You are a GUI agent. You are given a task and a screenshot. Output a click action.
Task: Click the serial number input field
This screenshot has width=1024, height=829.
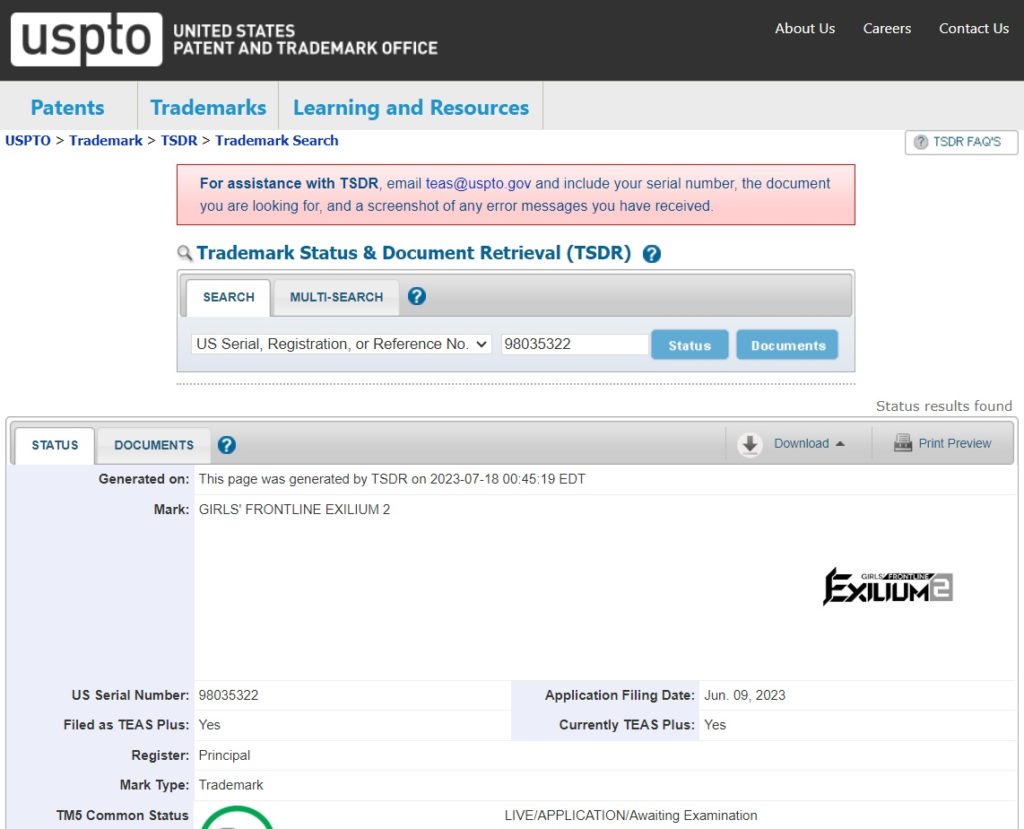(x=574, y=344)
